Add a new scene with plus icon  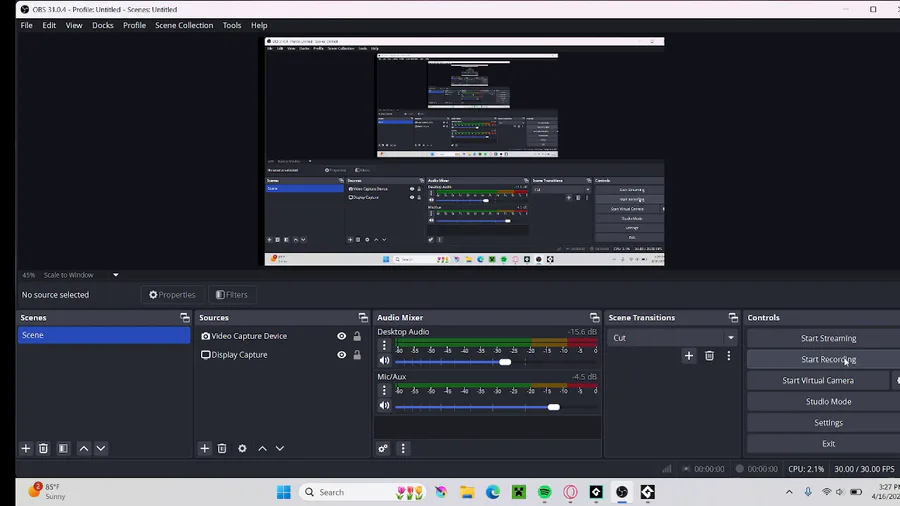tap(25, 449)
